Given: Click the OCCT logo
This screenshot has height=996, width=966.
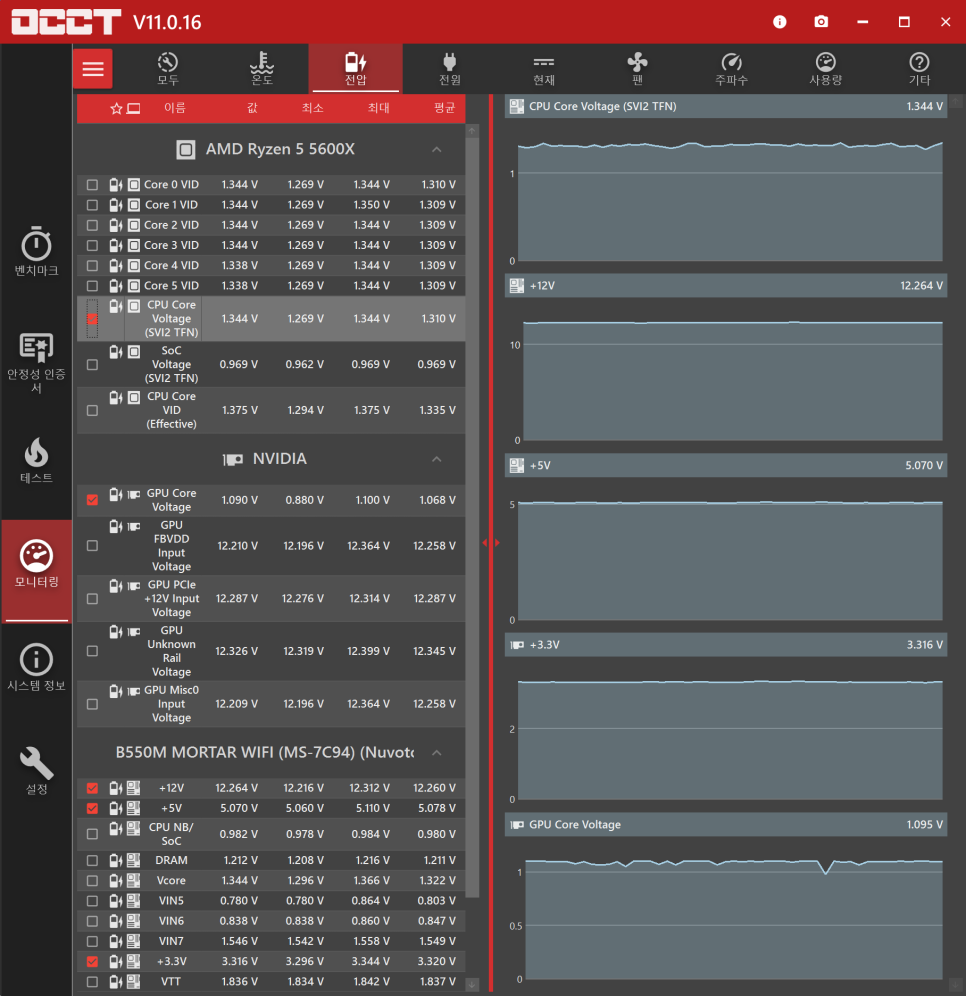Looking at the screenshot, I should tap(66, 22).
